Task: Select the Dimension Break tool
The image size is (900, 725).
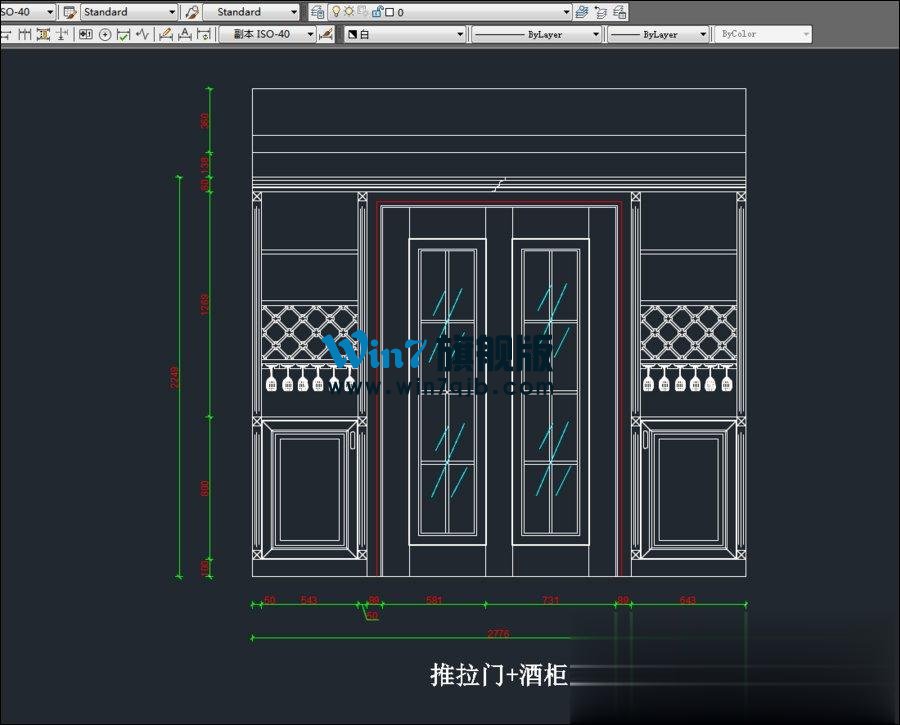Action: (x=61, y=34)
